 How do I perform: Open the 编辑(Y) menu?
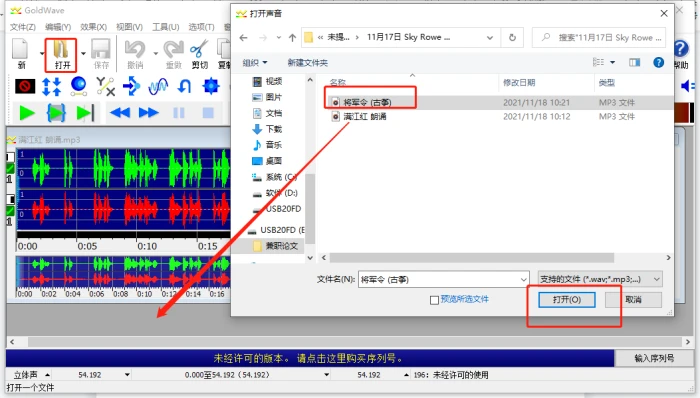[x=58, y=27]
